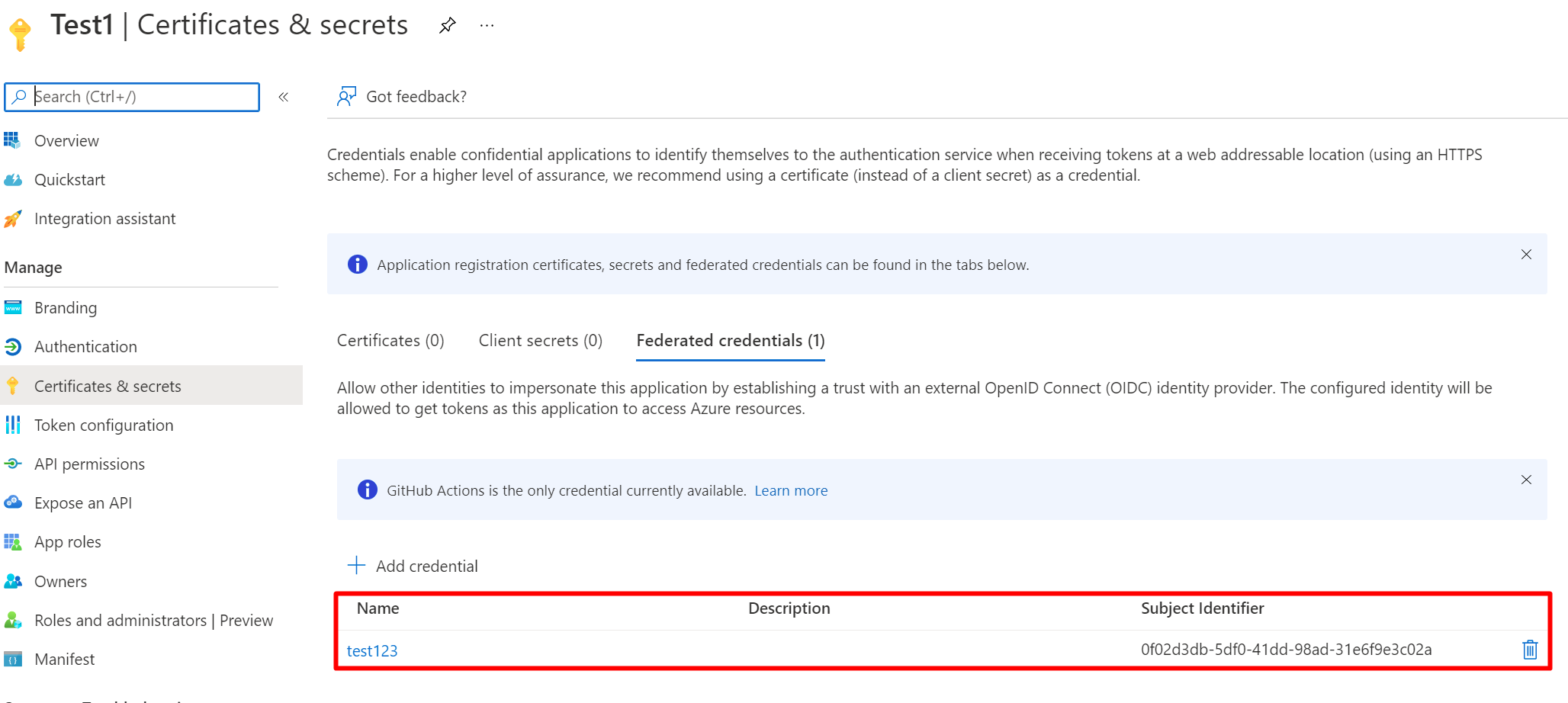Sort by the Subject Identifier column header

click(1202, 608)
